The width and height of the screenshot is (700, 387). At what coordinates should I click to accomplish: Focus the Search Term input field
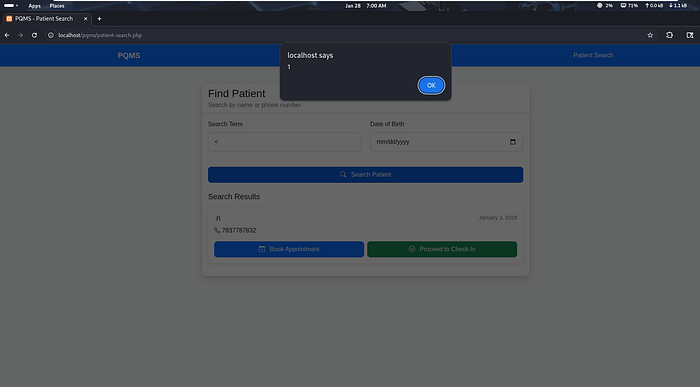click(x=284, y=141)
